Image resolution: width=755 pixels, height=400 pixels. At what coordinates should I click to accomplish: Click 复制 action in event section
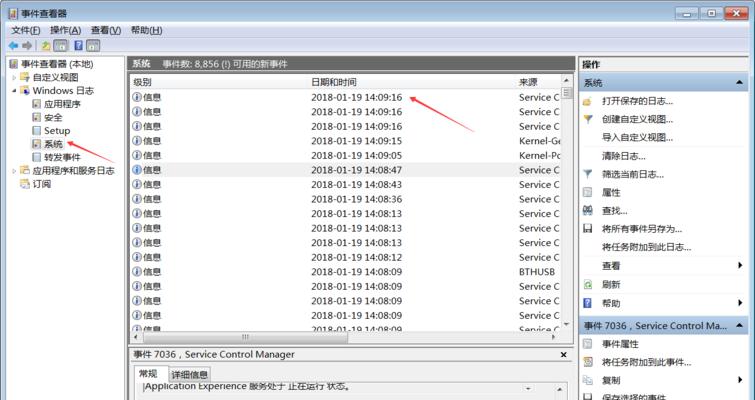point(611,380)
